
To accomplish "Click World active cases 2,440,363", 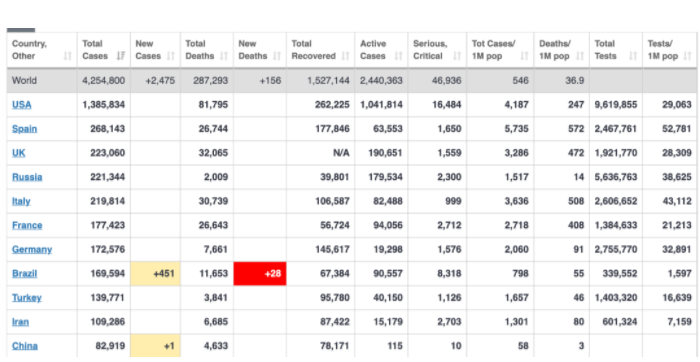I will [381, 81].
